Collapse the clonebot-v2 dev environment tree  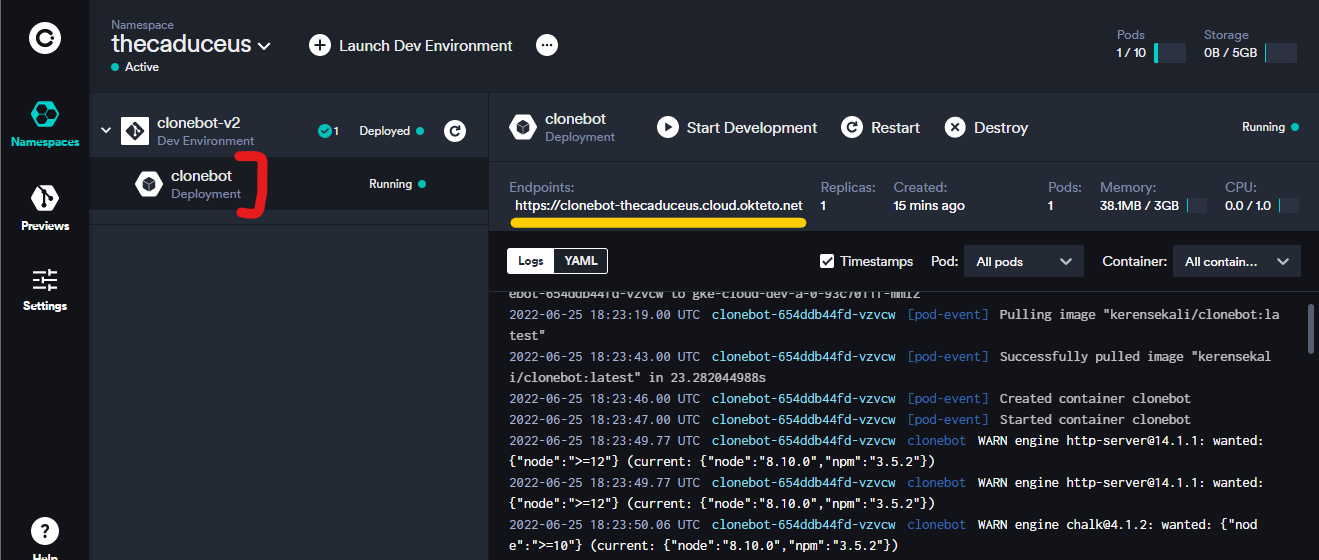point(106,131)
